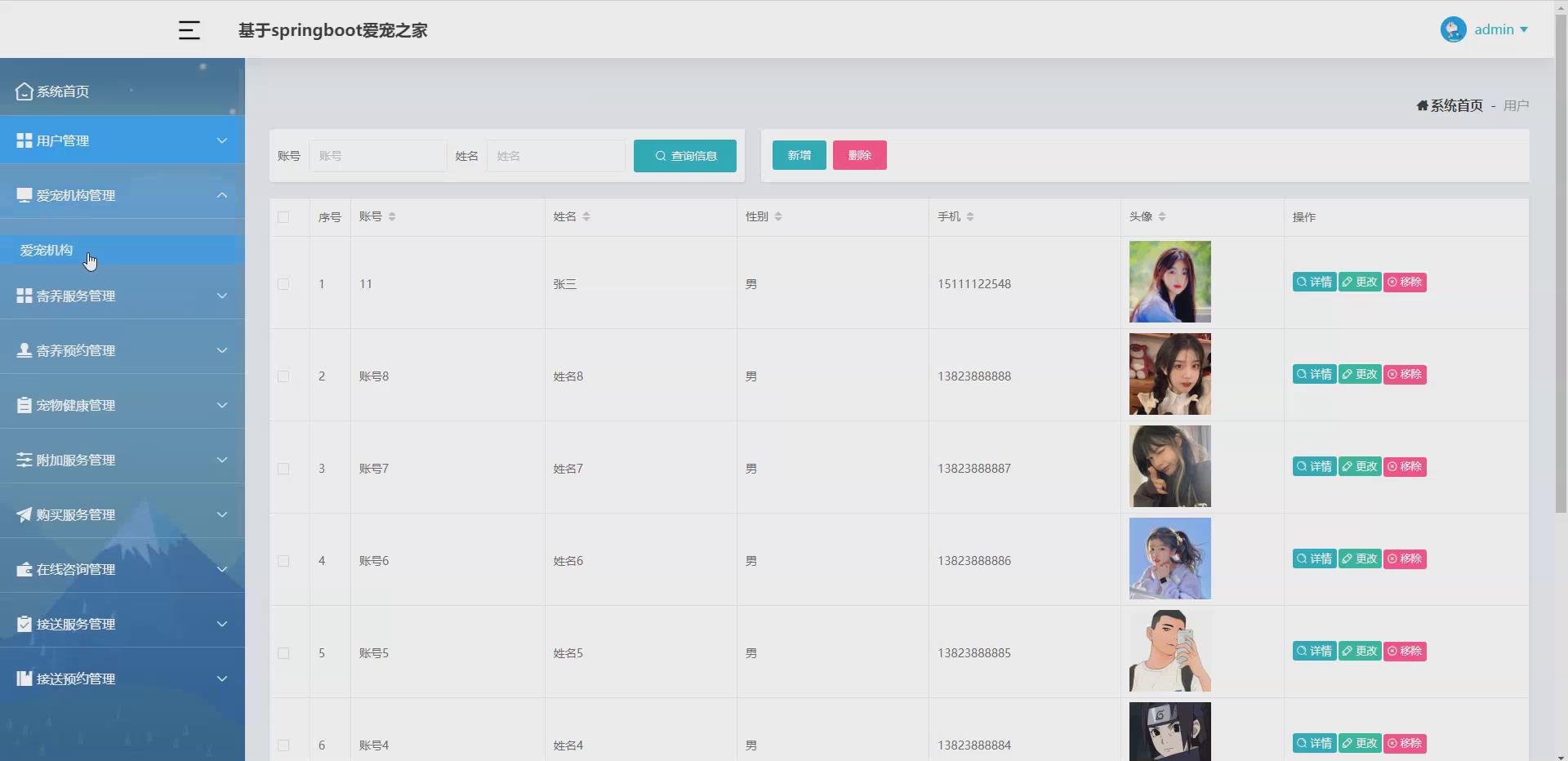This screenshot has height=761, width=1568.
Task: Check the row for 账号4
Action: click(x=283, y=745)
